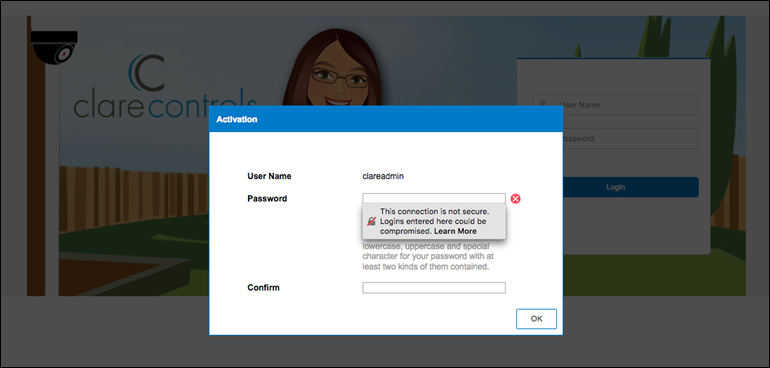Screen dimensions: 770x368
Task: Click the password requirements hint text
Action: click(x=428, y=256)
